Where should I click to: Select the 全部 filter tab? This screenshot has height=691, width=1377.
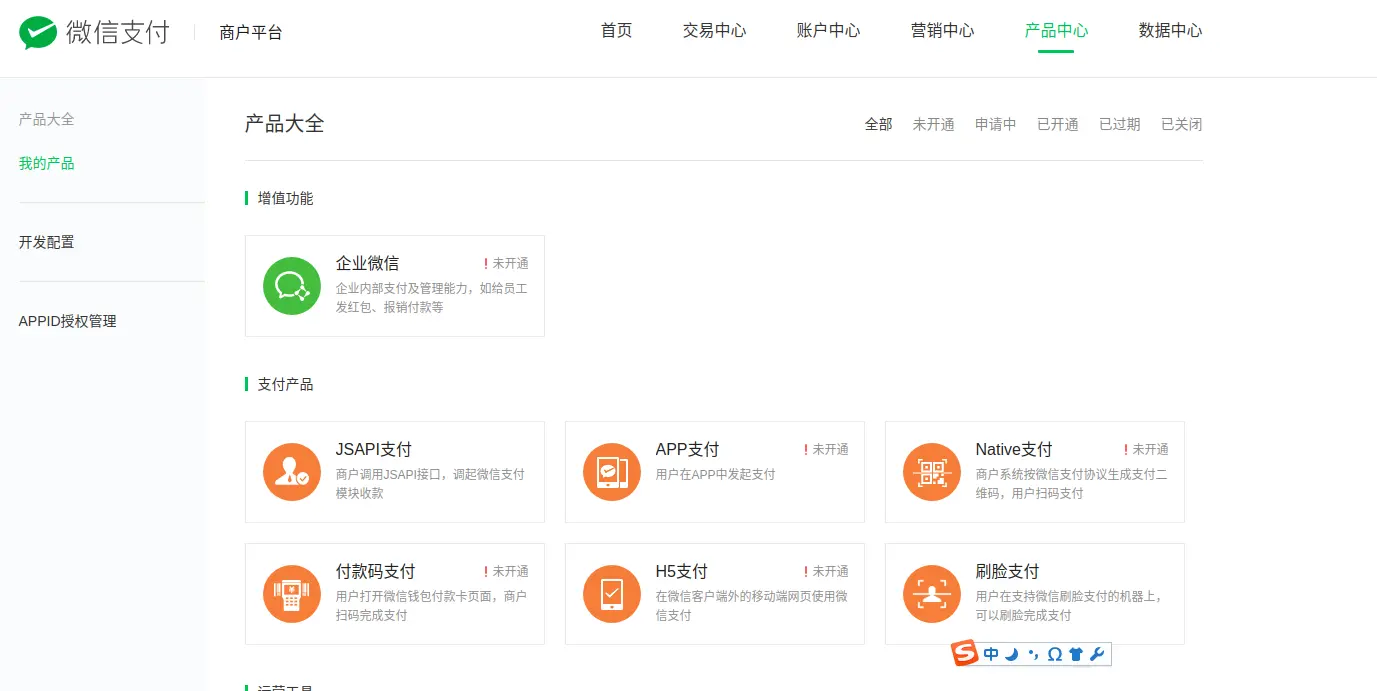click(x=878, y=125)
